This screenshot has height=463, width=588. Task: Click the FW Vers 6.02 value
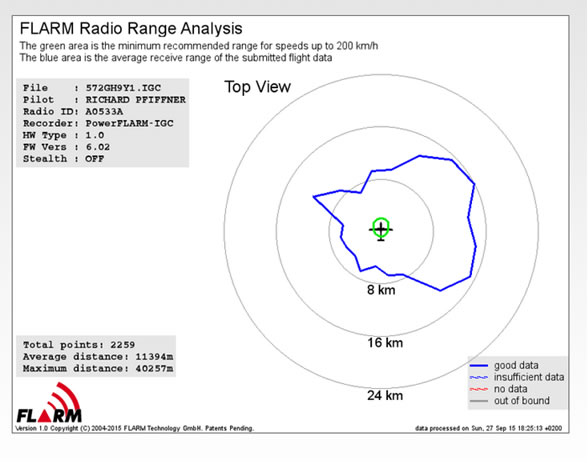98,147
